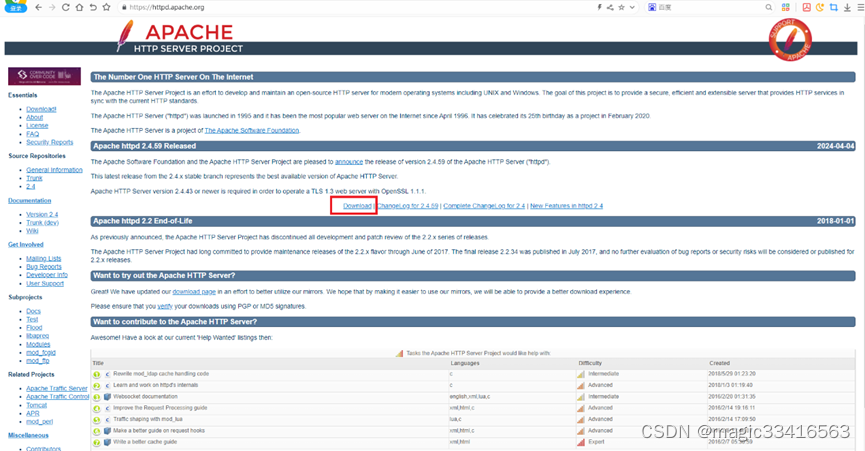Open mod_fcgid subproject link
Image resolution: width=865 pixels, height=451 pixels.
pyautogui.click(x=41, y=353)
